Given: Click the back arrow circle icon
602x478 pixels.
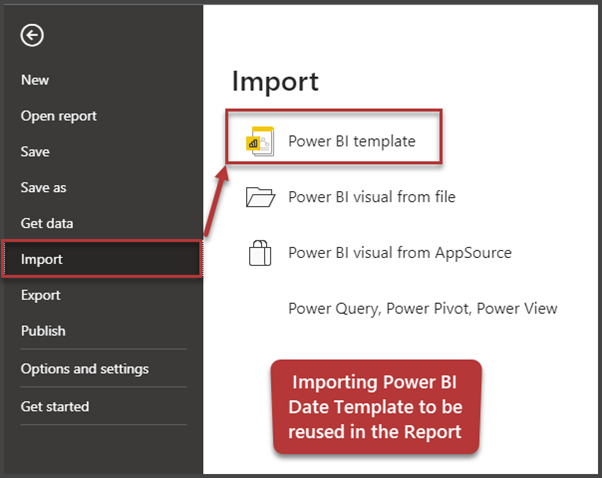Looking at the screenshot, I should (x=32, y=35).
